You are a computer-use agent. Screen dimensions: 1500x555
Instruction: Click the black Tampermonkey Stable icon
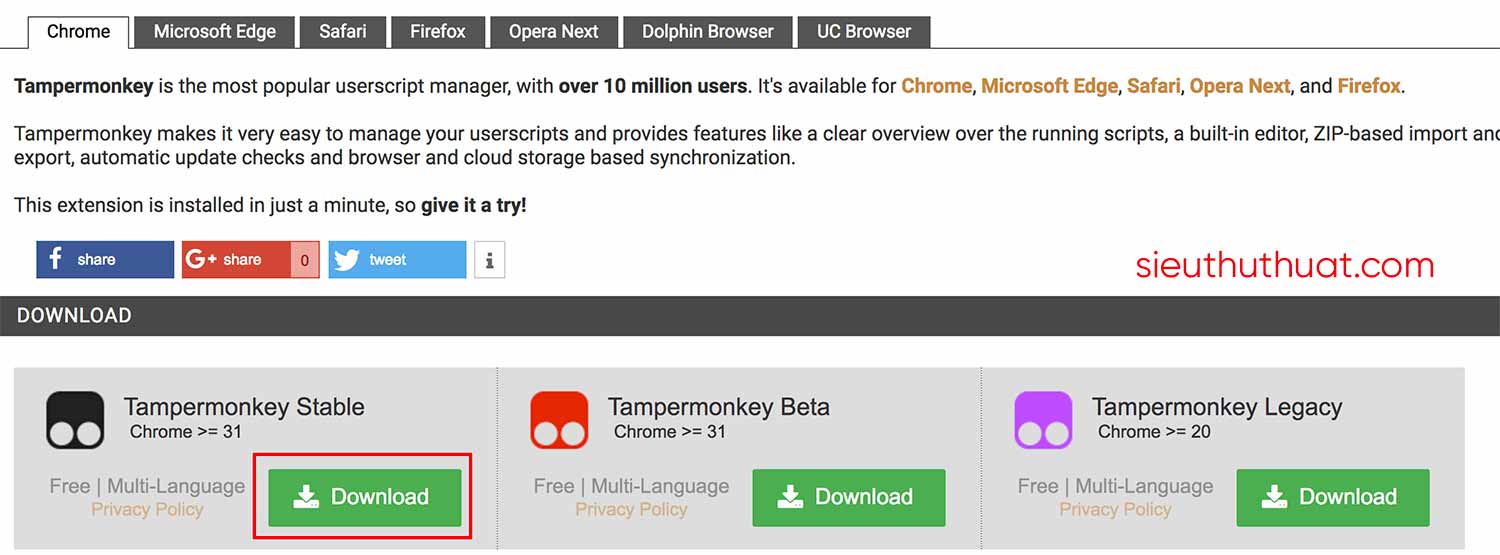(75, 420)
